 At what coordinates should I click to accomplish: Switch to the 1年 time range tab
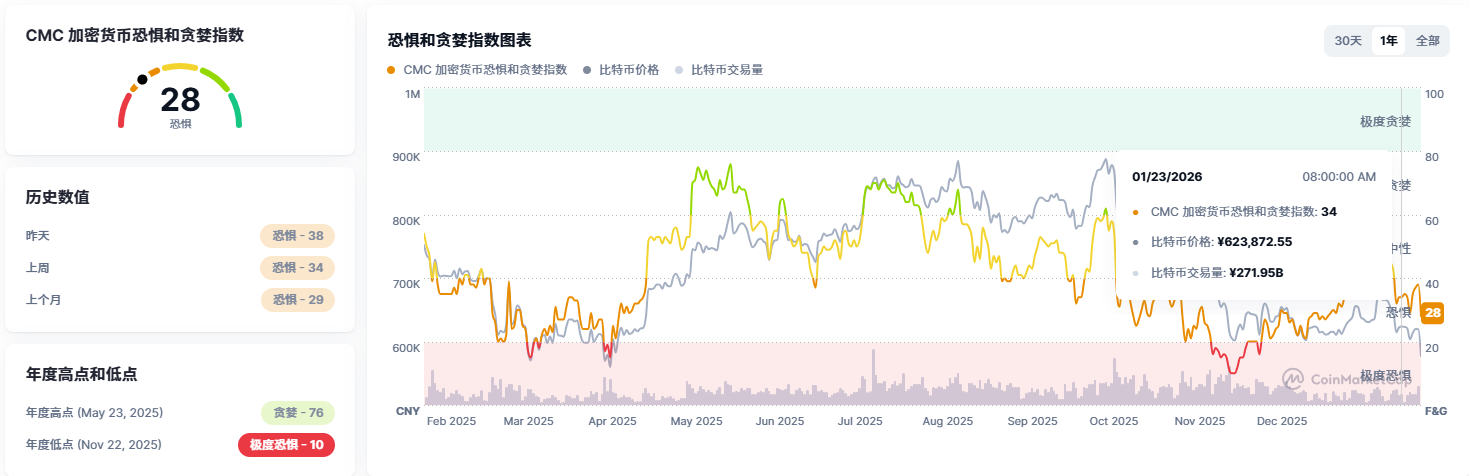pos(1388,41)
